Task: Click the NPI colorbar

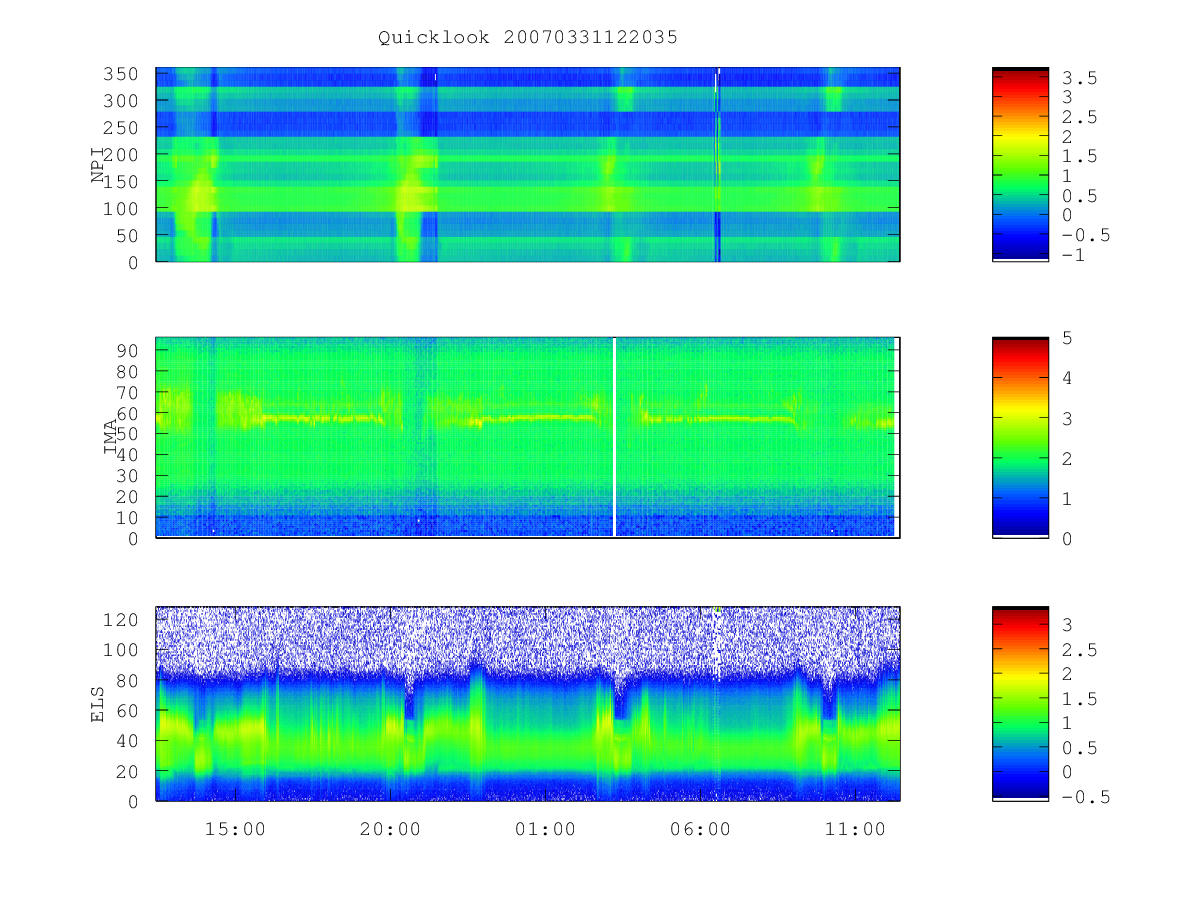Action: click(1020, 164)
